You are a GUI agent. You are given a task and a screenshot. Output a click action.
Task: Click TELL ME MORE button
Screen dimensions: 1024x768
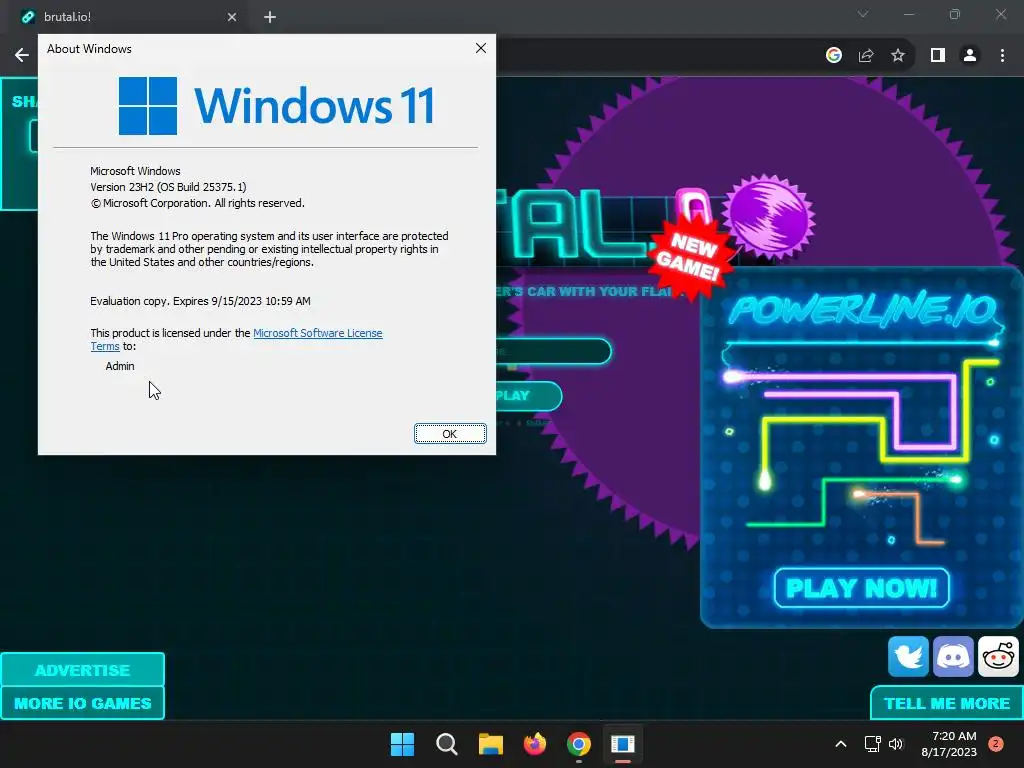coord(947,703)
